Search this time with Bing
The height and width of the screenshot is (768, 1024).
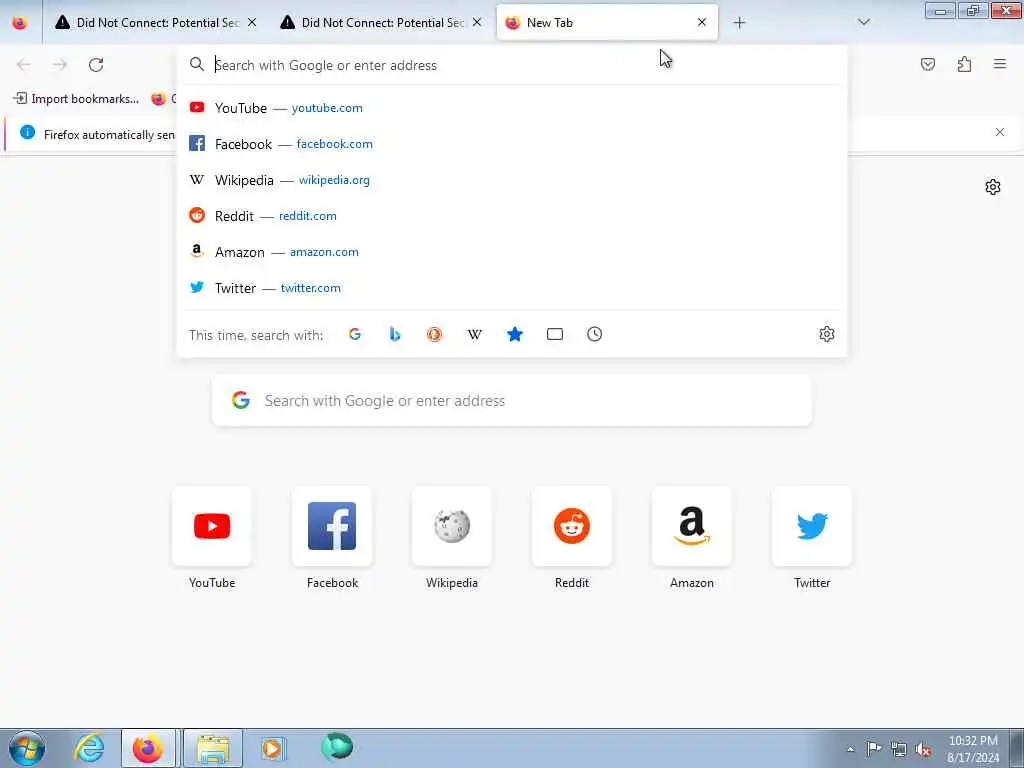click(x=394, y=334)
